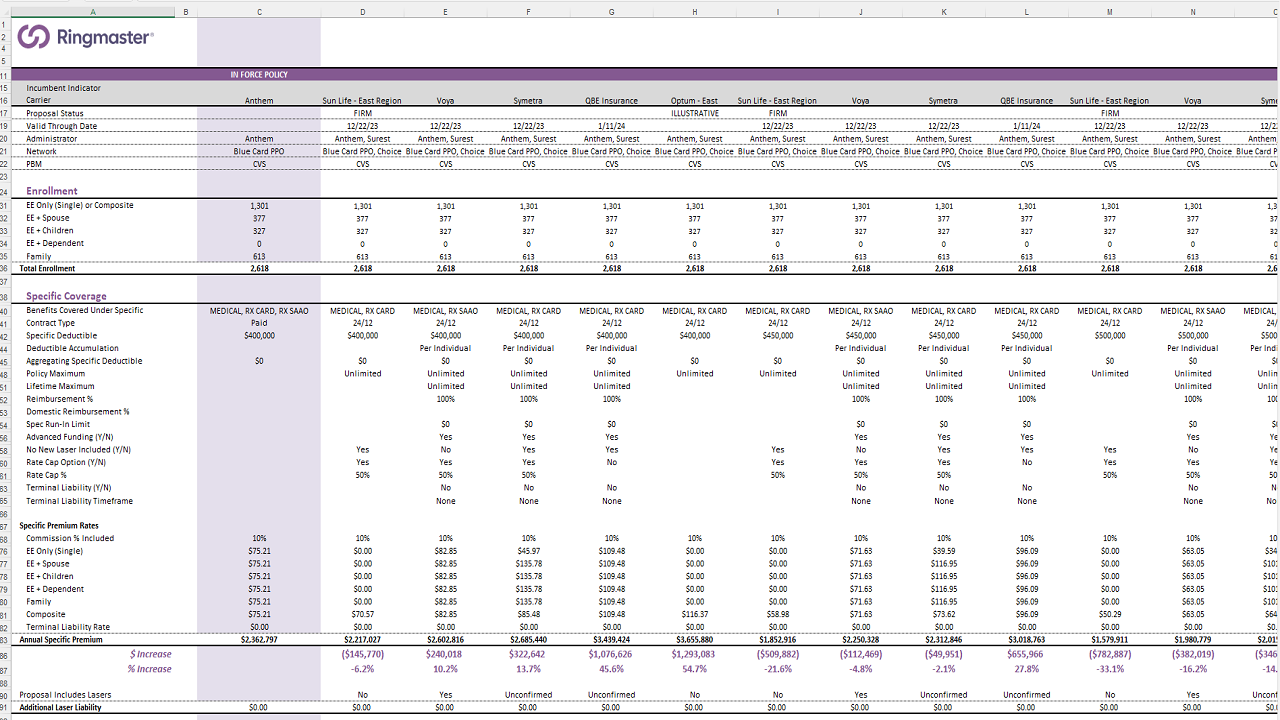Screen dimensions: 1280x720
Task: Click the -21.6% increase cell
Action: [778, 669]
